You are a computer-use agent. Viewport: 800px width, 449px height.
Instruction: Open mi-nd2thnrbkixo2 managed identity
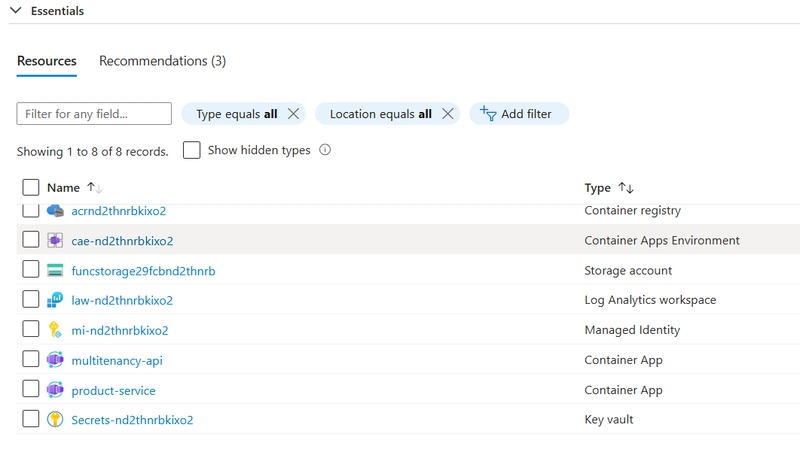click(120, 331)
